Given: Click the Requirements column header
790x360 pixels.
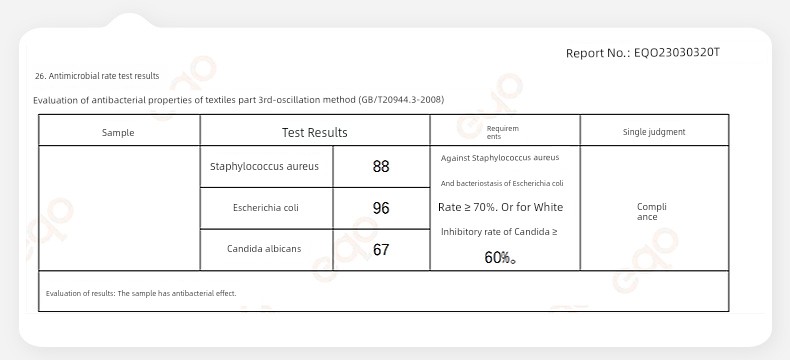Looking at the screenshot, I should coord(502,132).
